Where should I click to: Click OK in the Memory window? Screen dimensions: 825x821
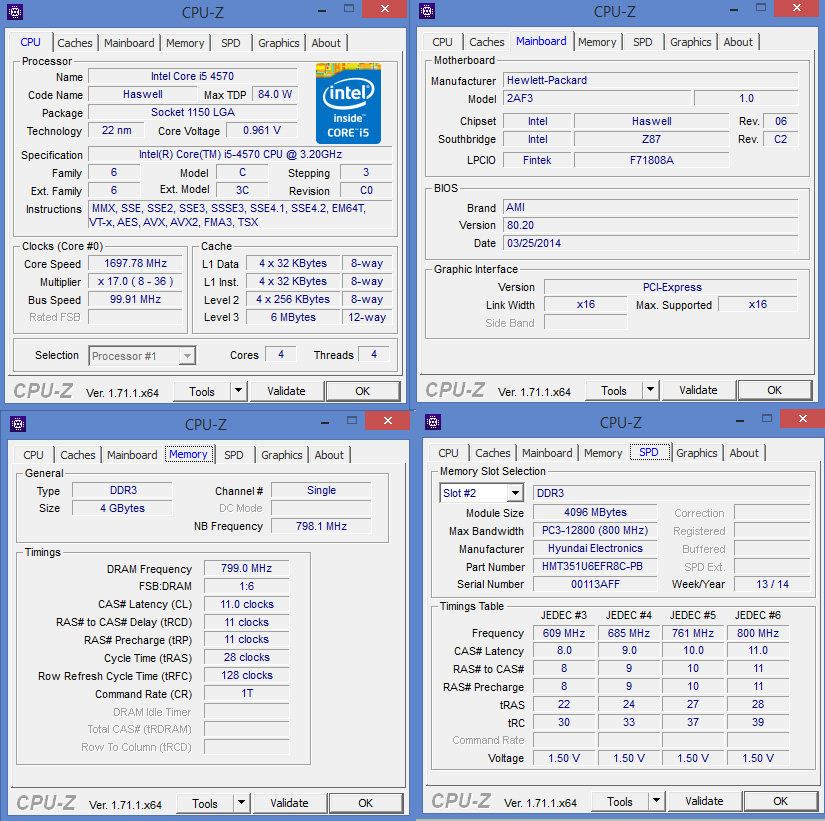pyautogui.click(x=366, y=803)
